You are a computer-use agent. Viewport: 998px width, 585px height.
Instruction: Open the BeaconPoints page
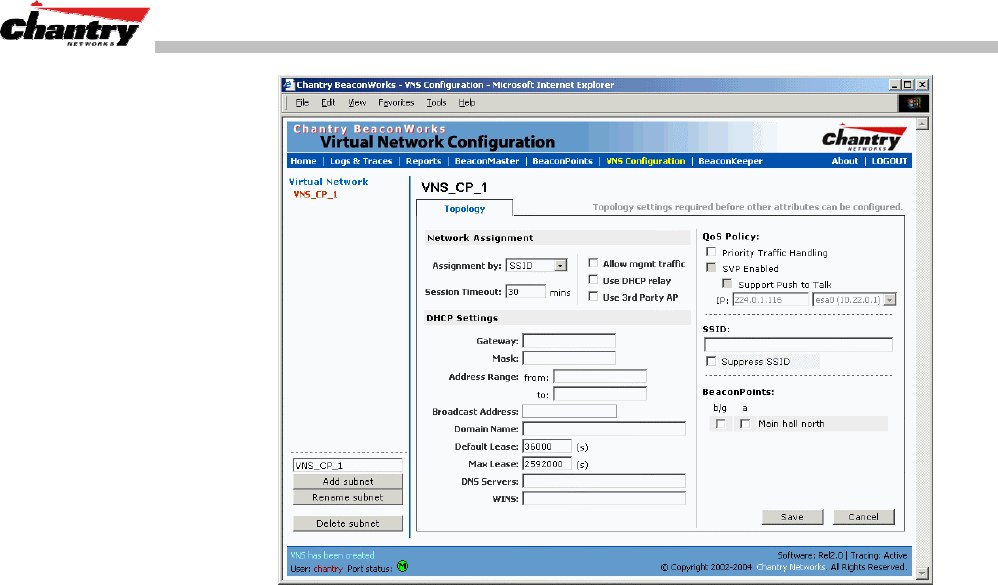click(x=563, y=161)
